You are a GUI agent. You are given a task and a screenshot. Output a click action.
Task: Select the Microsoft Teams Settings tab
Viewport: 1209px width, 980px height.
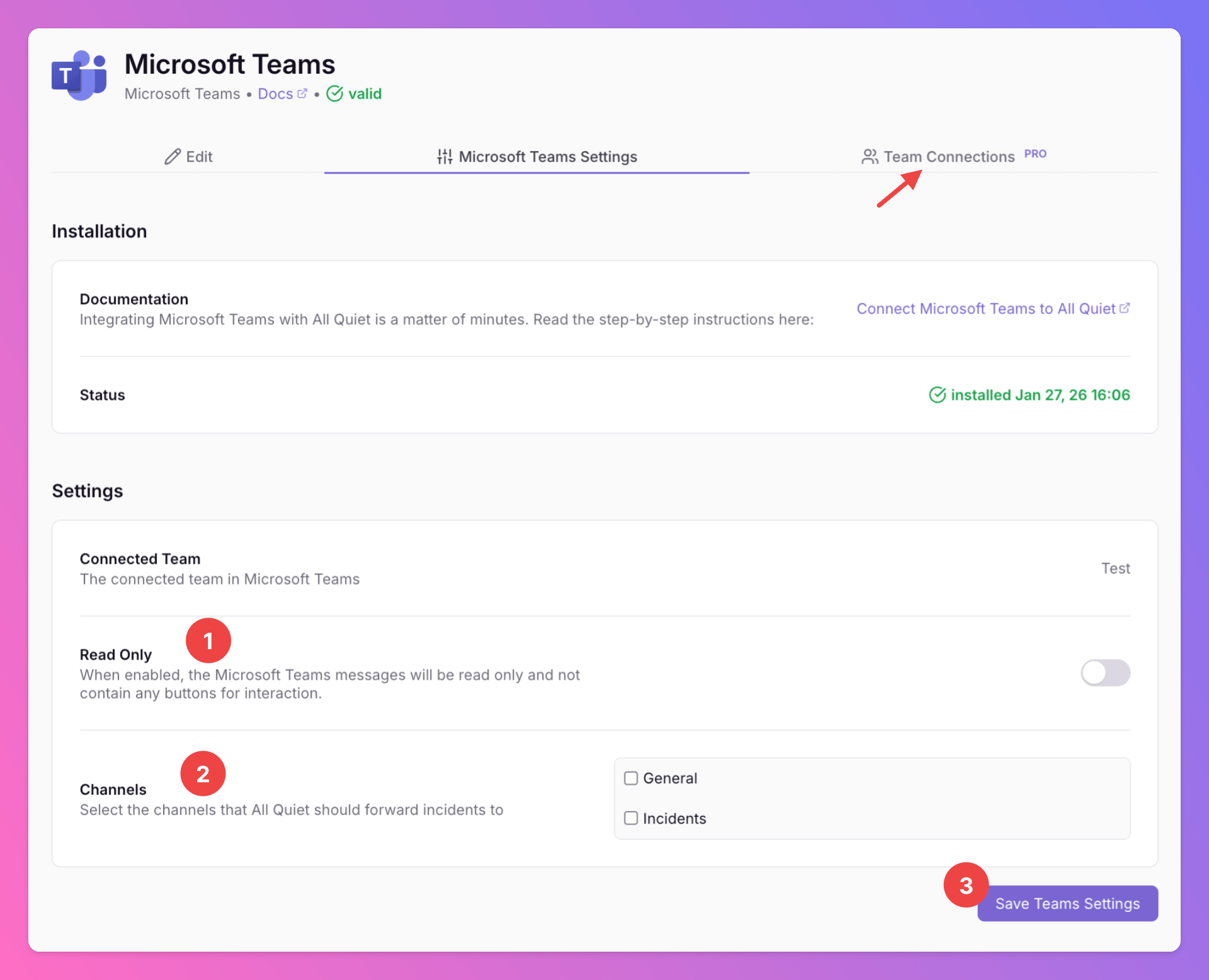(547, 156)
